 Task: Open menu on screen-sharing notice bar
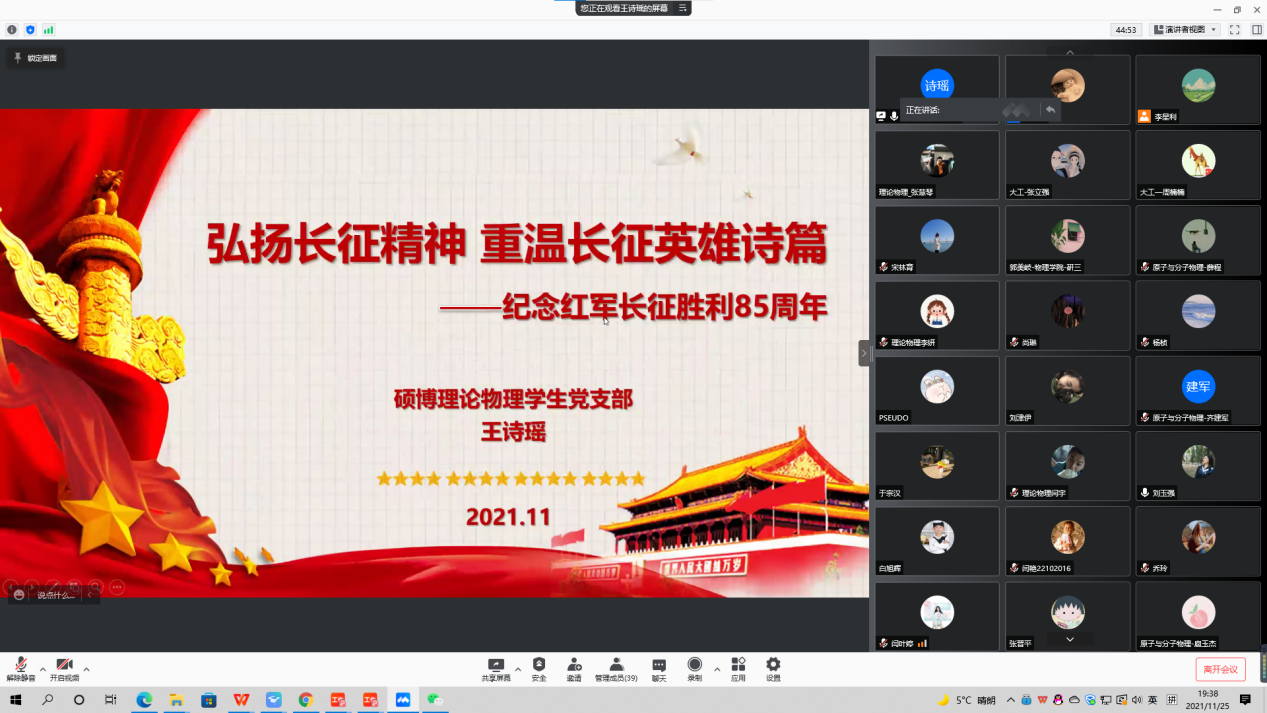point(683,8)
